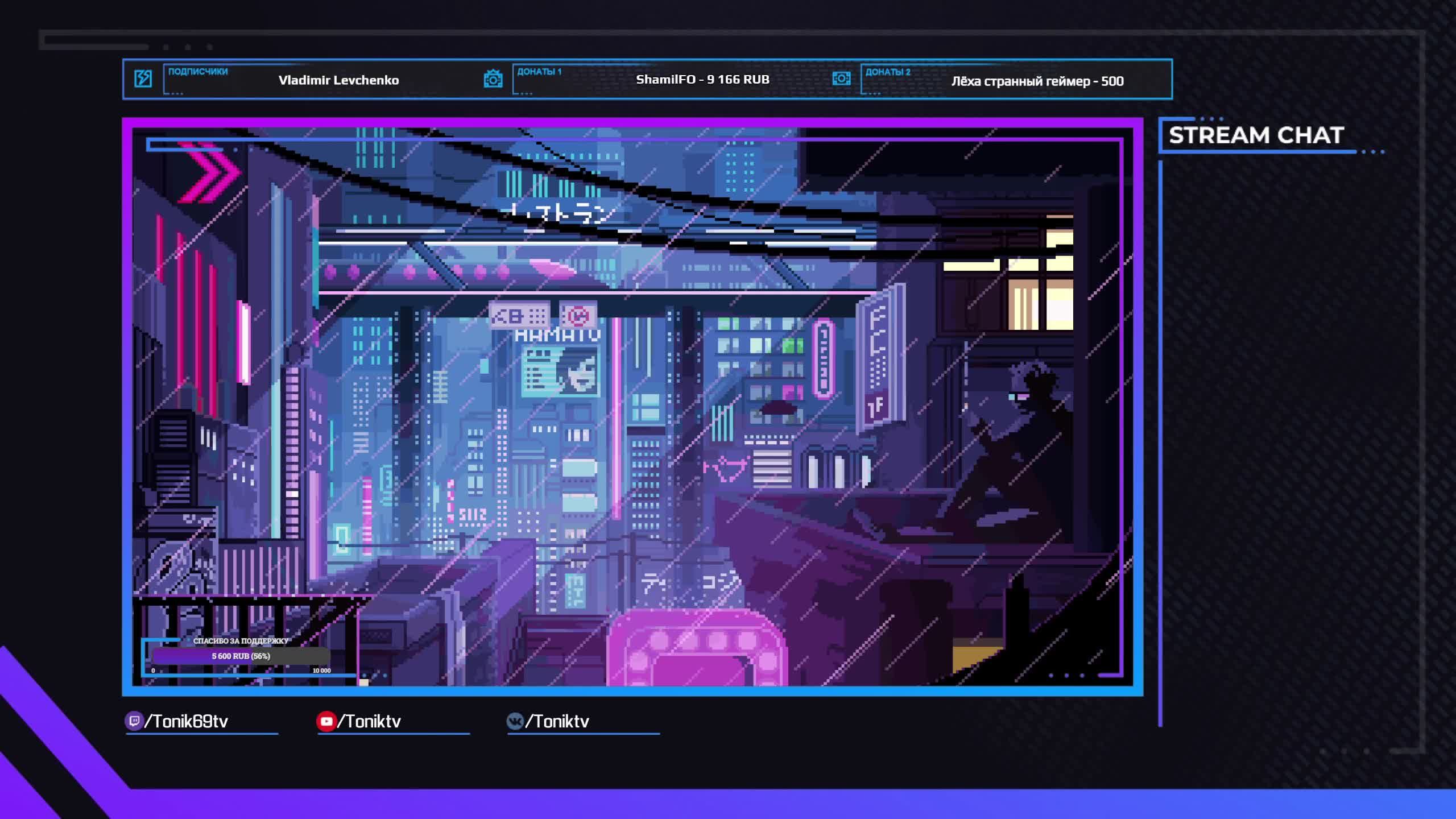
Task: Select the ДОНАТЫ 2 label
Action: pos(887,72)
